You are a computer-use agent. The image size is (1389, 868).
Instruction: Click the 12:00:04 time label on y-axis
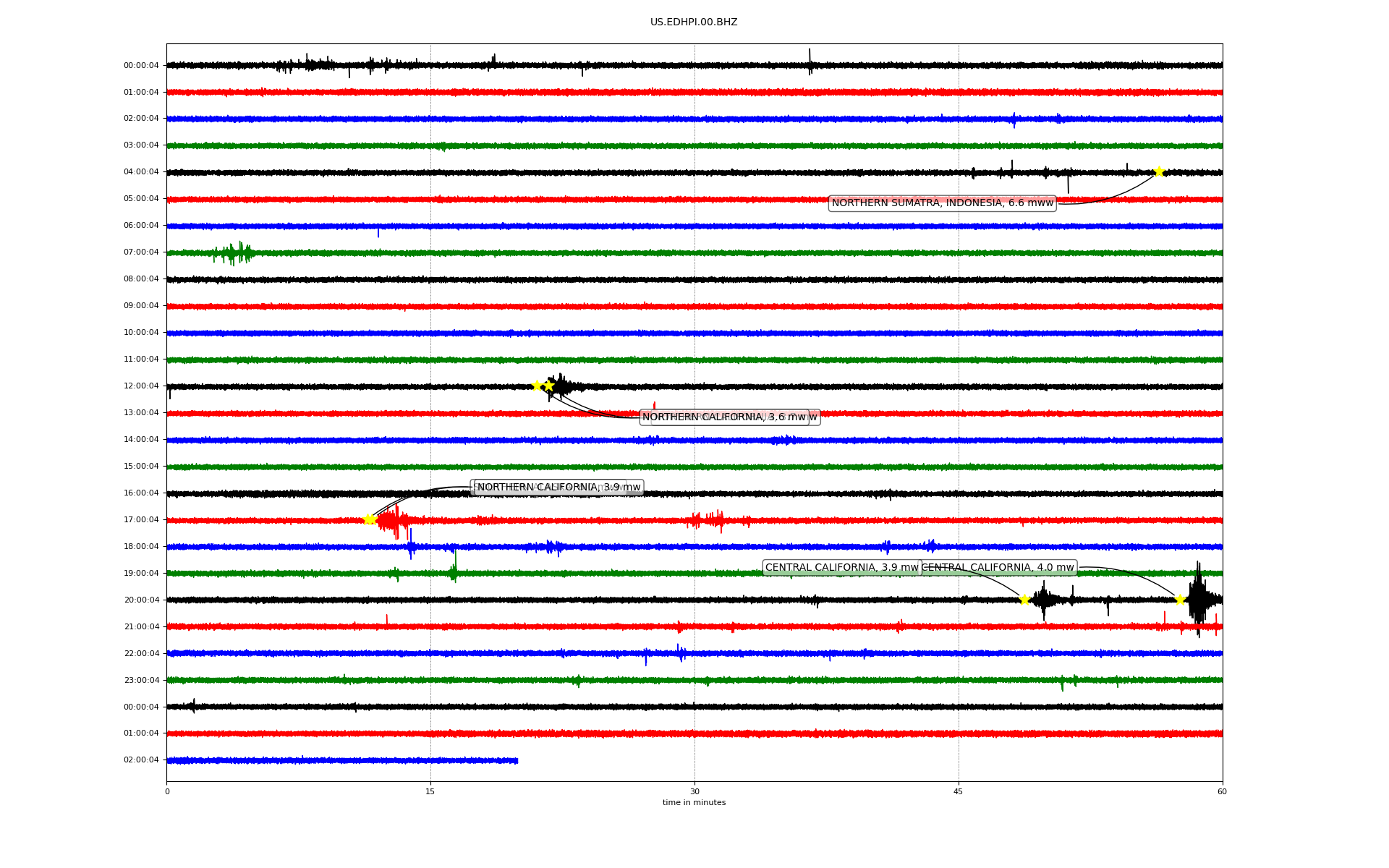pos(141,386)
